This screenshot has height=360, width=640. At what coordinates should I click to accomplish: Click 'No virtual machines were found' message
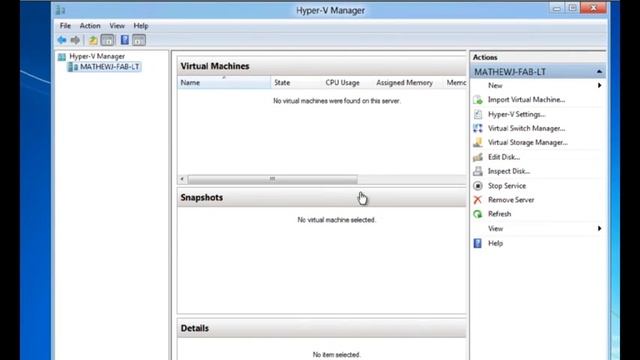pos(337,101)
